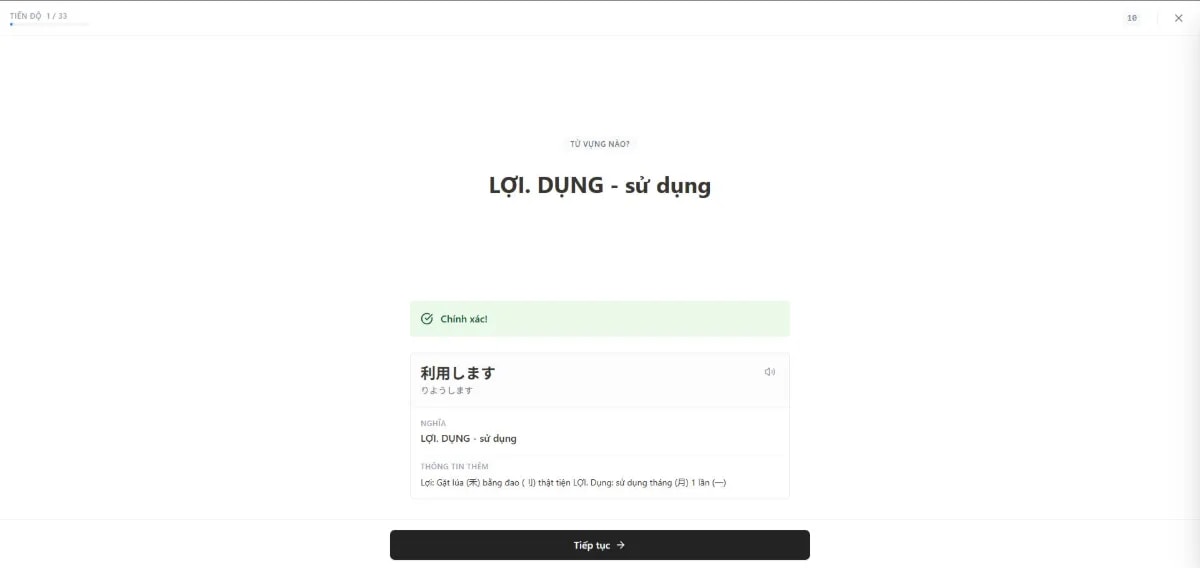
Task: Click the hiragana reading りようします
Action: [x=447, y=391]
